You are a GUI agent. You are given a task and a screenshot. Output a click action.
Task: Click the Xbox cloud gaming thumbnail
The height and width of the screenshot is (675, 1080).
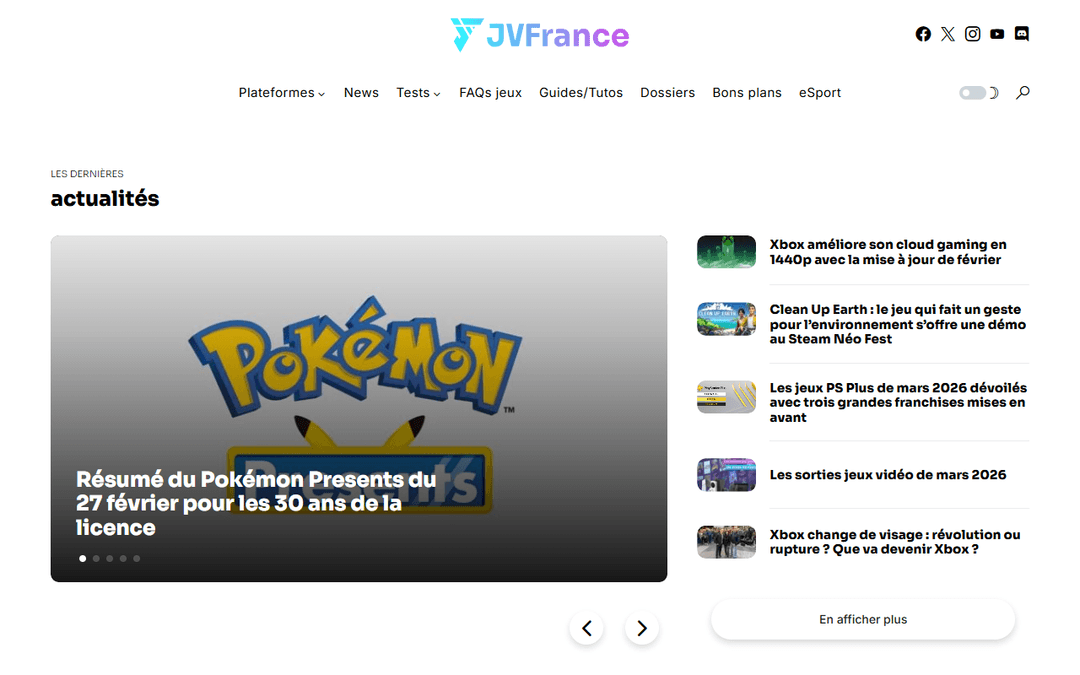point(726,251)
